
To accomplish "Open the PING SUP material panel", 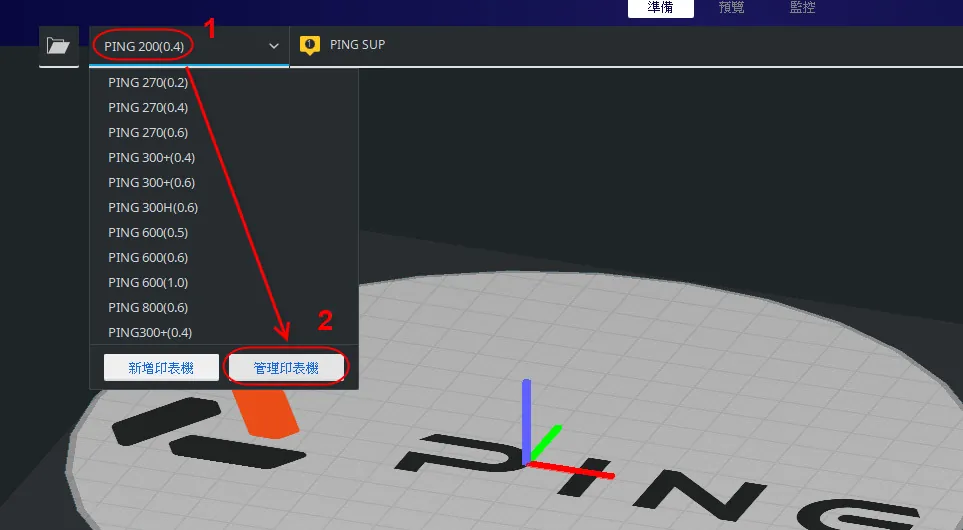I will pyautogui.click(x=357, y=45).
